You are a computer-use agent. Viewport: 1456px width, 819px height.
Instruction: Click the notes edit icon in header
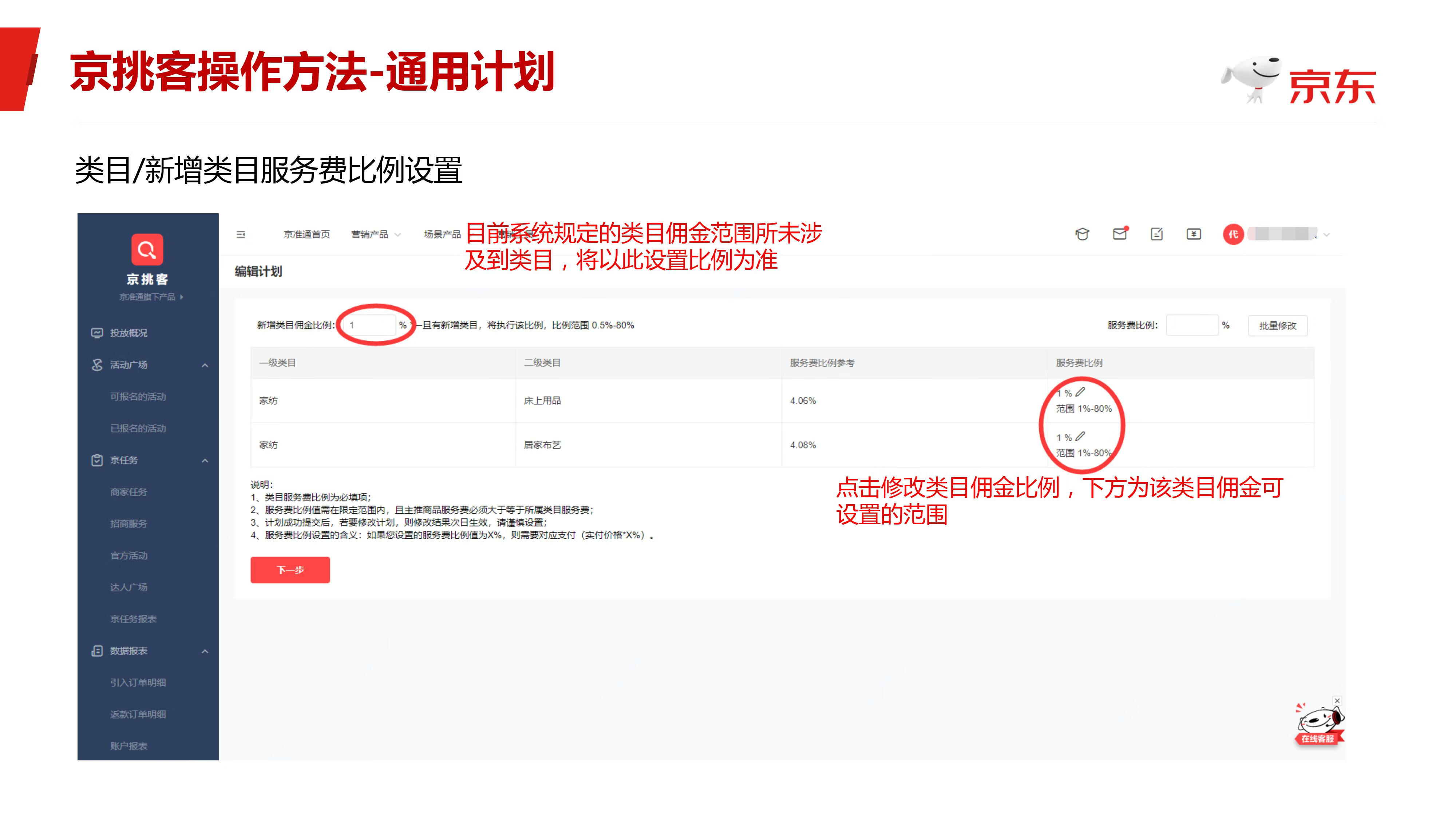tap(1156, 234)
